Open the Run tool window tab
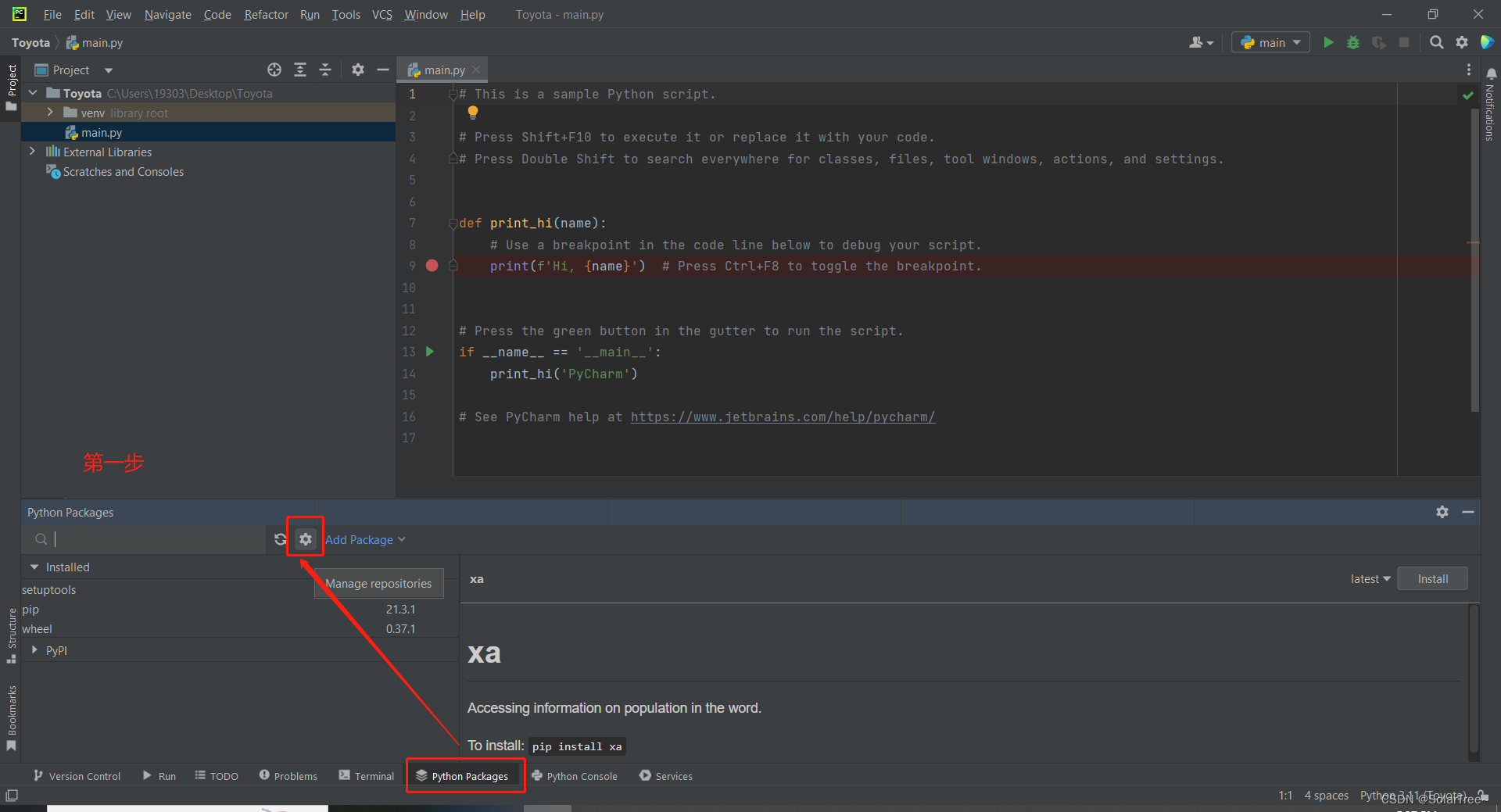Screen dimensions: 1501x812 click(159, 775)
